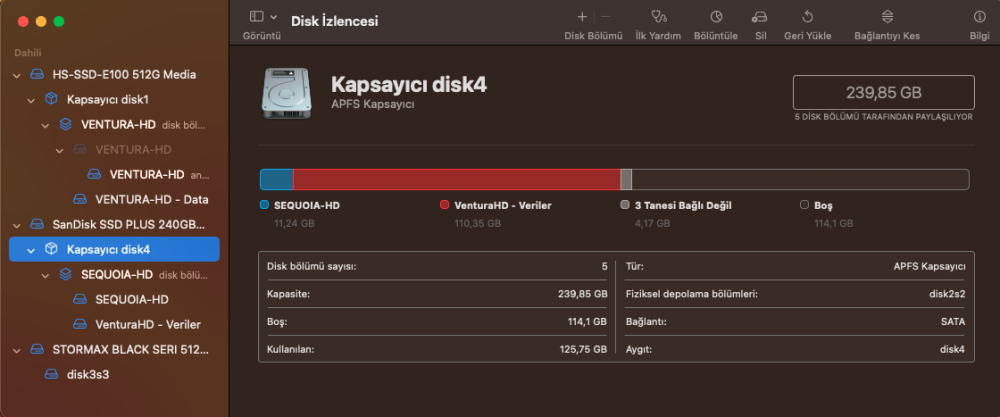Screen dimensions: 1000x417
Task: Open the Görüntü sidebar view menu
Action: pyautogui.click(x=263, y=17)
